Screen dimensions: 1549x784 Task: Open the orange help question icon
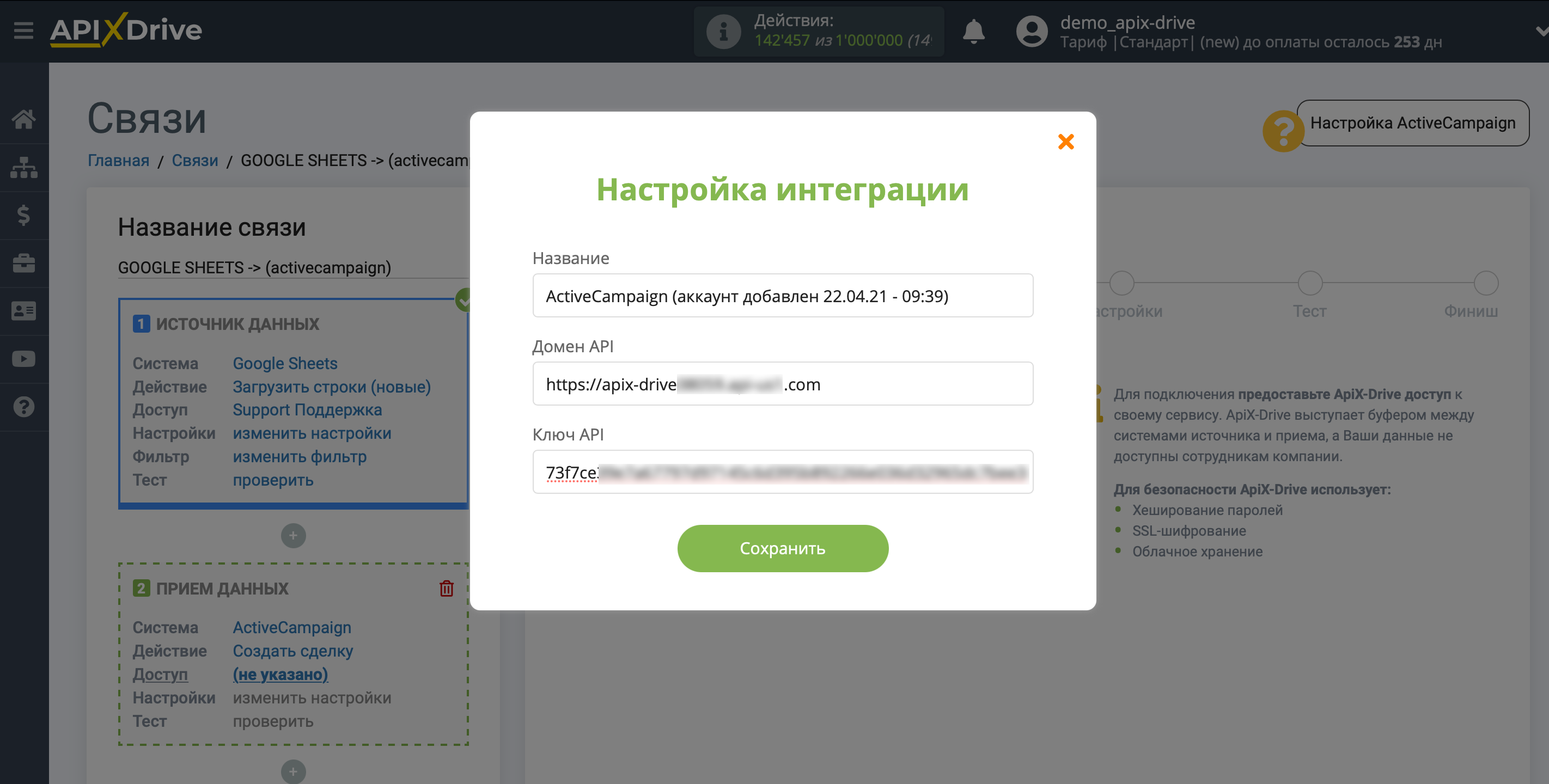click(1283, 131)
